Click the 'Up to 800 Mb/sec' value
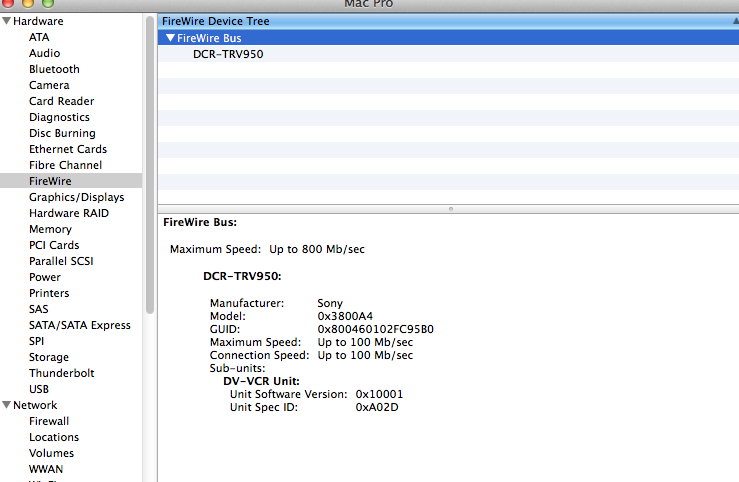 pos(317,249)
